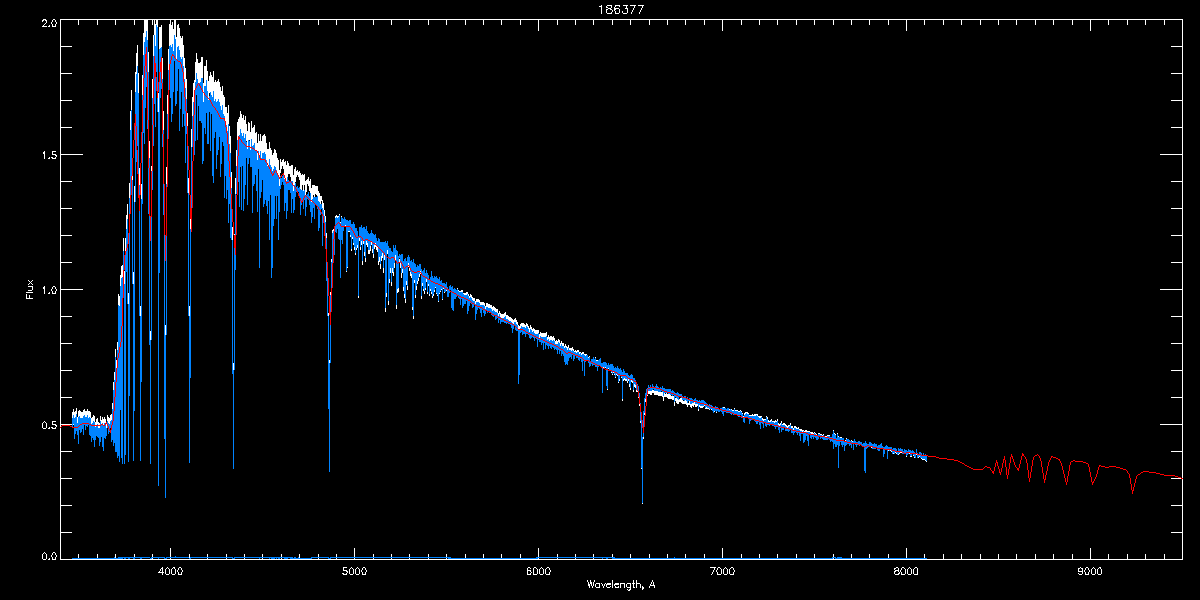The width and height of the screenshot is (1200, 600).
Task: Click the plot title 186377
Action: [x=599, y=7]
